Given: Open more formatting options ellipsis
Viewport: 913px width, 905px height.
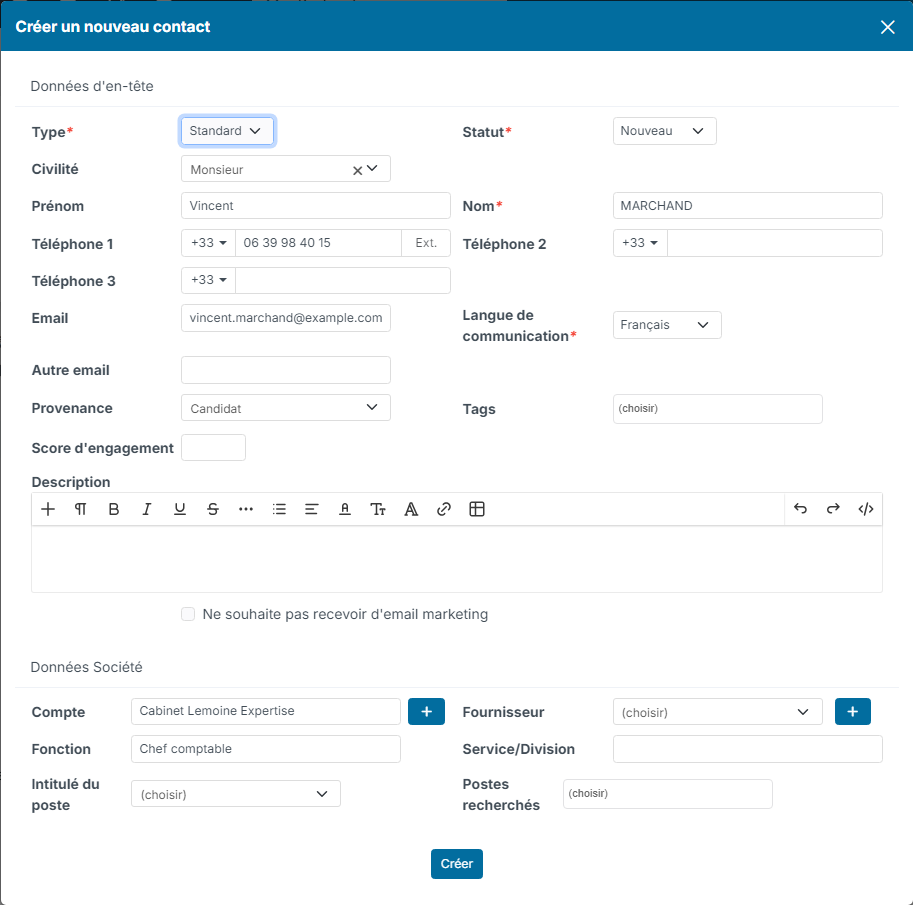Looking at the screenshot, I should [246, 510].
